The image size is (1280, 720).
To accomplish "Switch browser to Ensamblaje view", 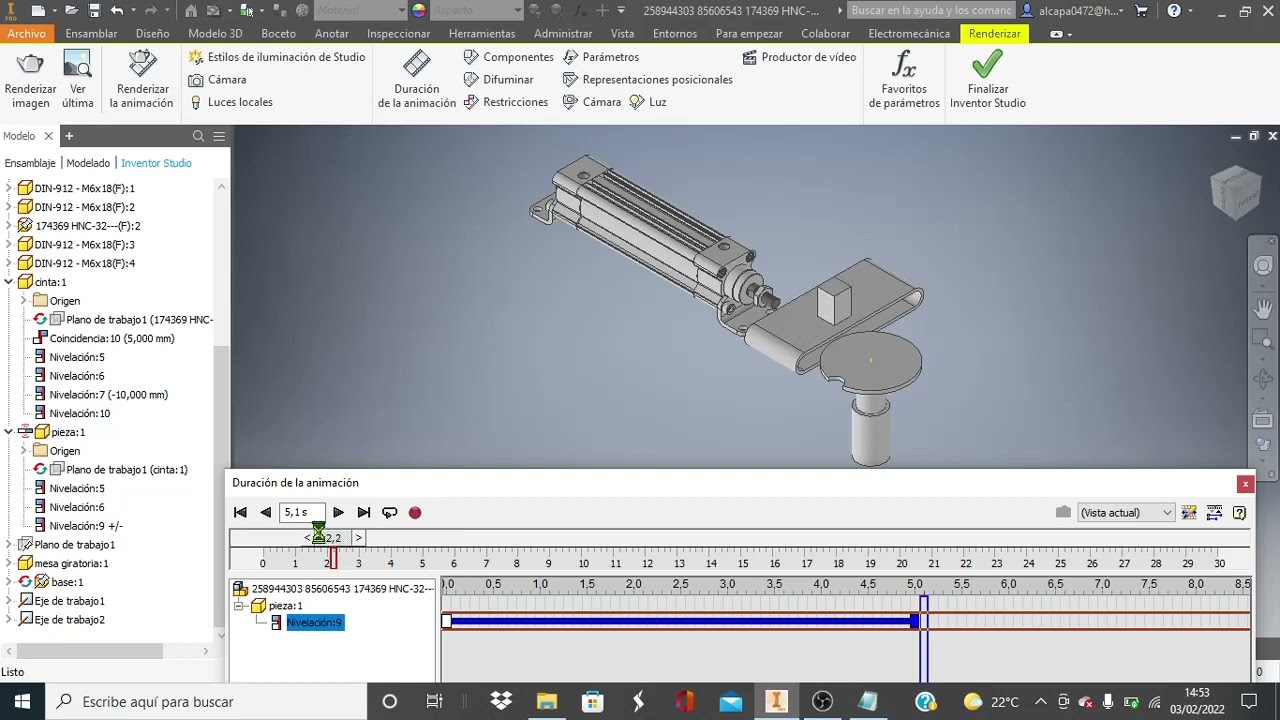I will tap(30, 163).
